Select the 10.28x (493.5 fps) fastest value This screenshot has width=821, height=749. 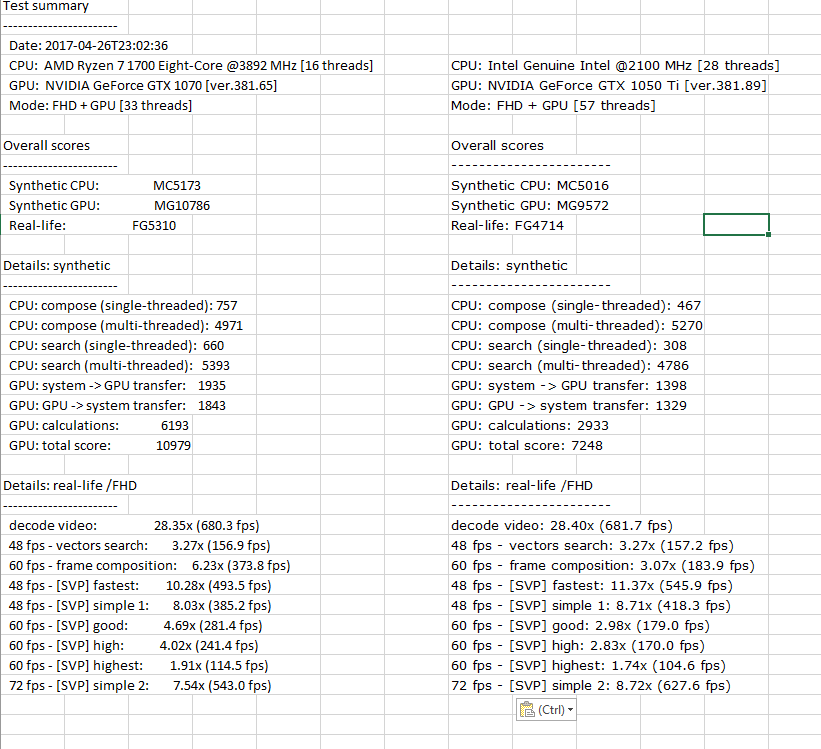tap(219, 586)
